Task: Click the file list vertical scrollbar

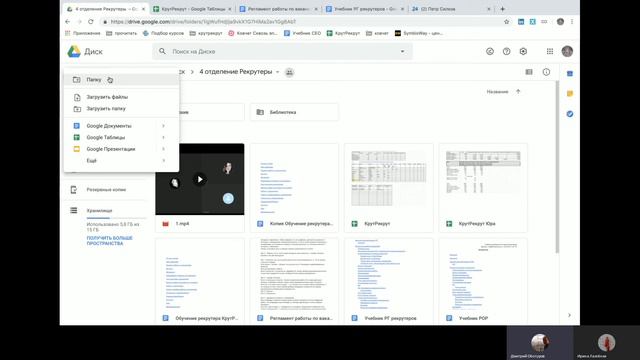Action: click(557, 167)
